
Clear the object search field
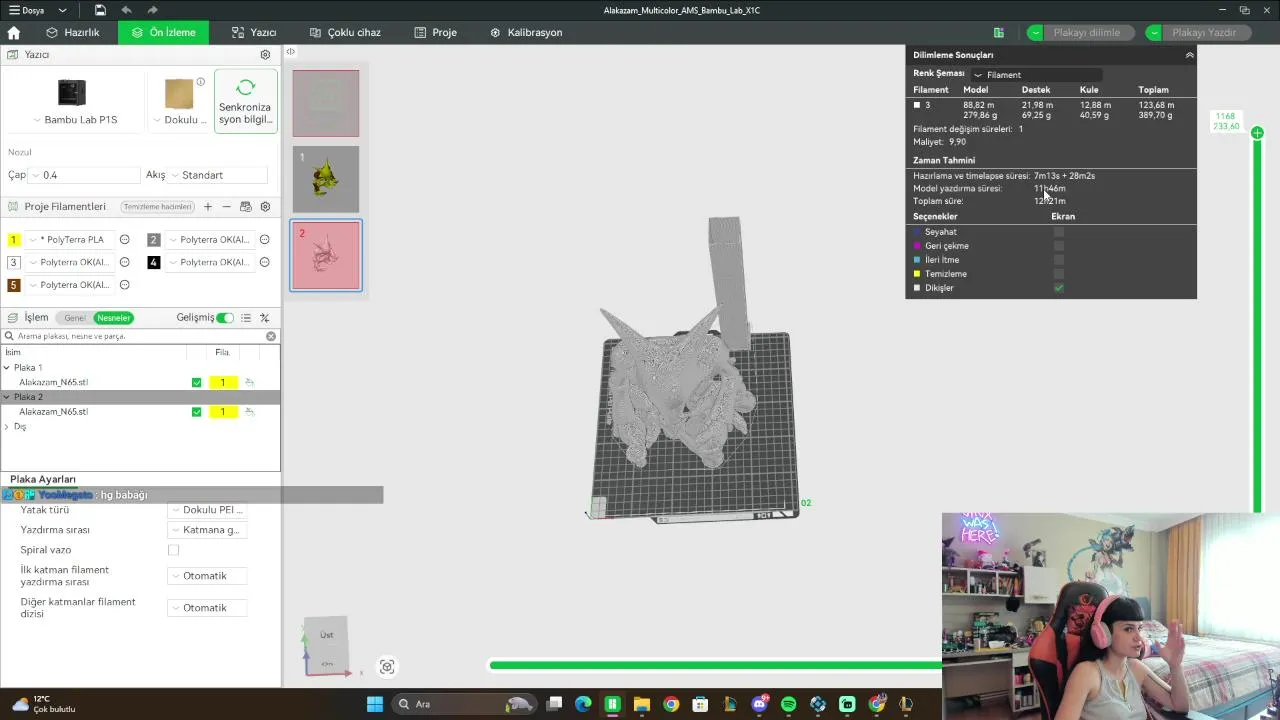[271, 336]
